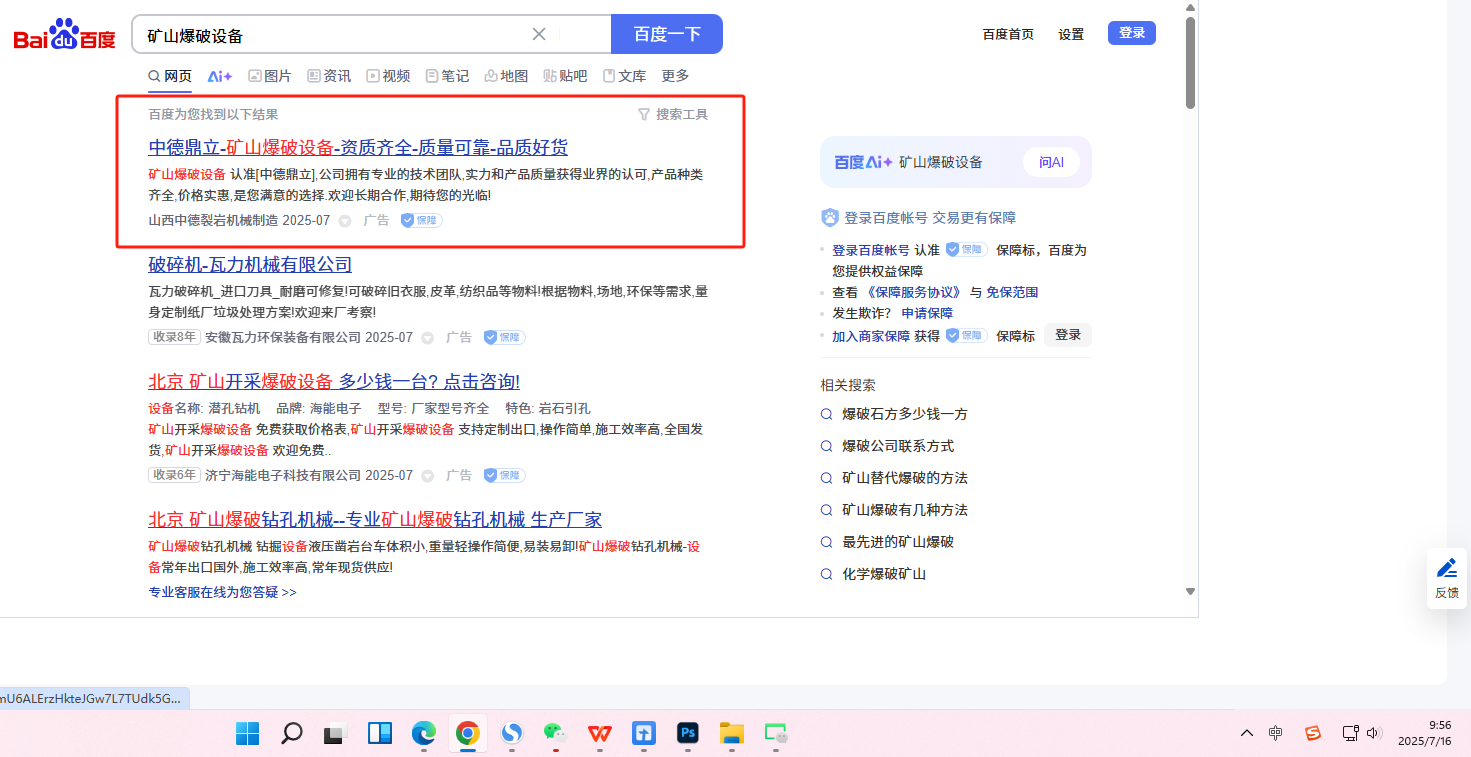Open Photoshop from the taskbar
This screenshot has height=757, width=1471.
pos(687,734)
